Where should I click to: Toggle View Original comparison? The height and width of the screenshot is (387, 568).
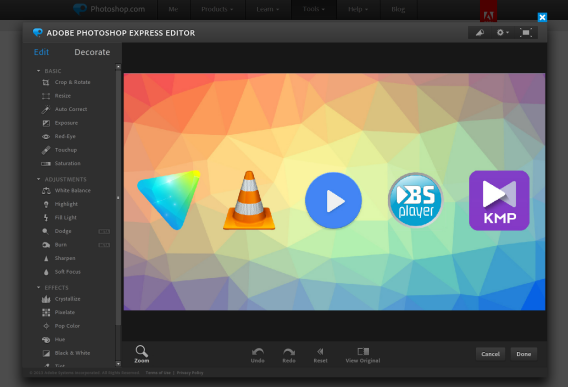[x=363, y=355]
